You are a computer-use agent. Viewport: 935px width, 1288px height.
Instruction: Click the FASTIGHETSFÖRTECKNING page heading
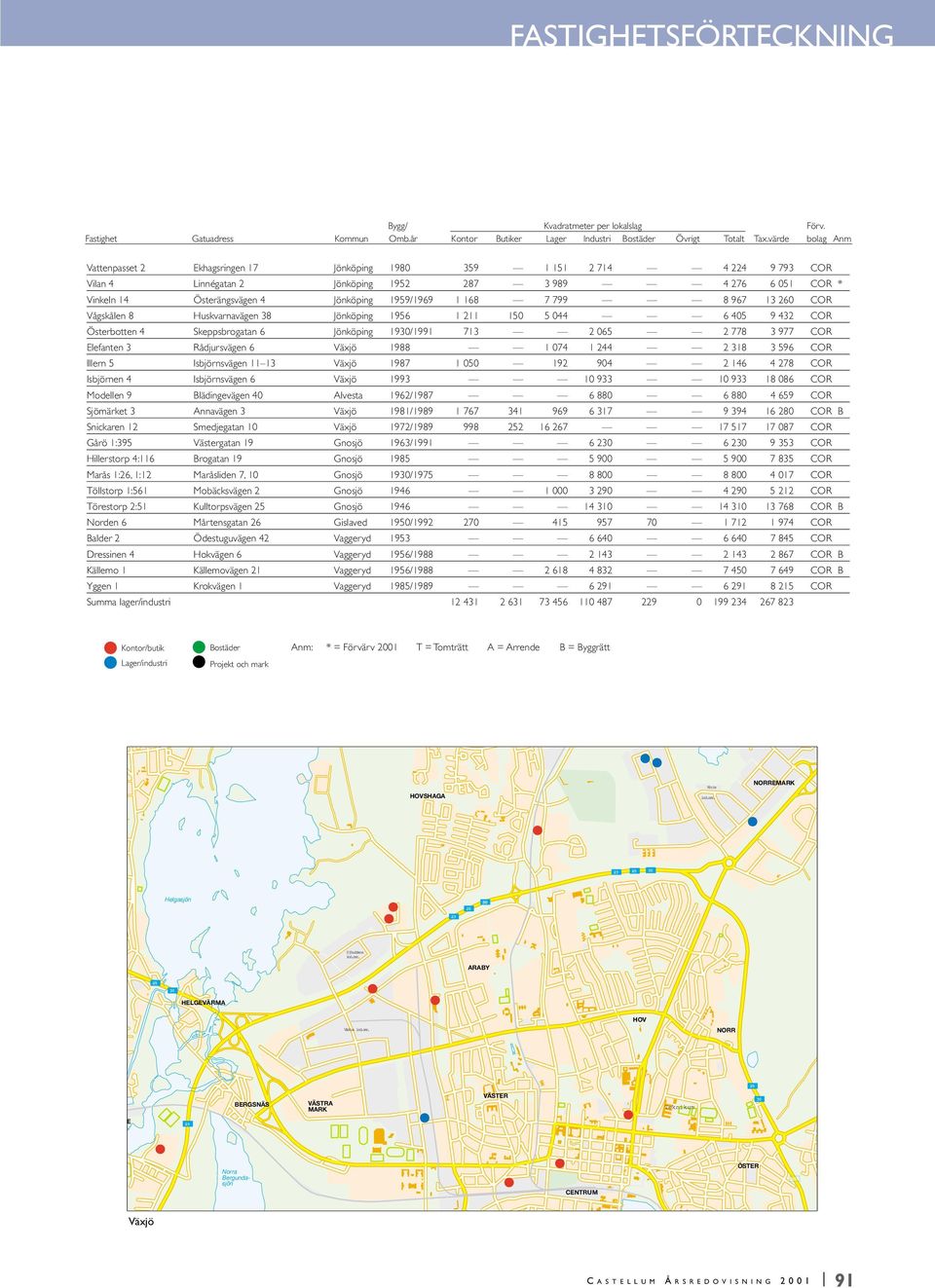coord(702,35)
